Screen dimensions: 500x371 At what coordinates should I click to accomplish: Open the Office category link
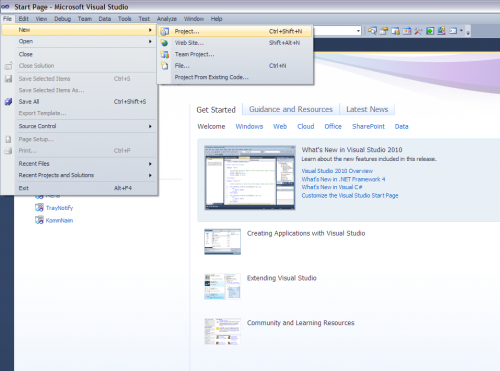click(333, 127)
